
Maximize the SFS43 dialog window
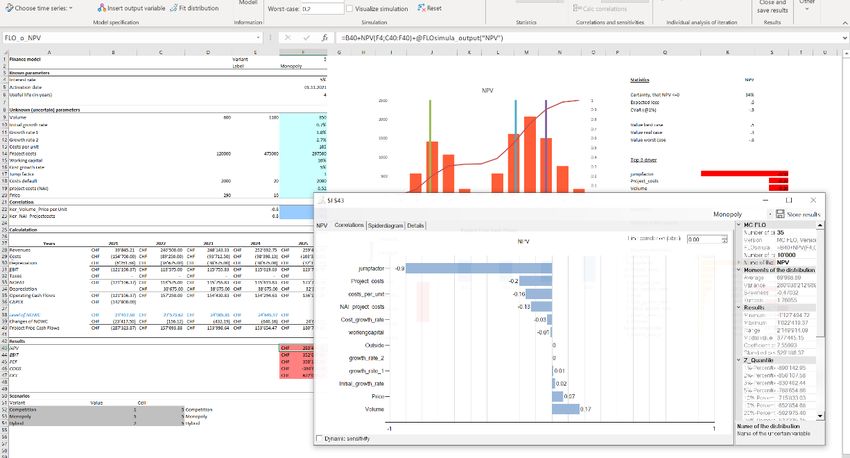[x=789, y=201]
